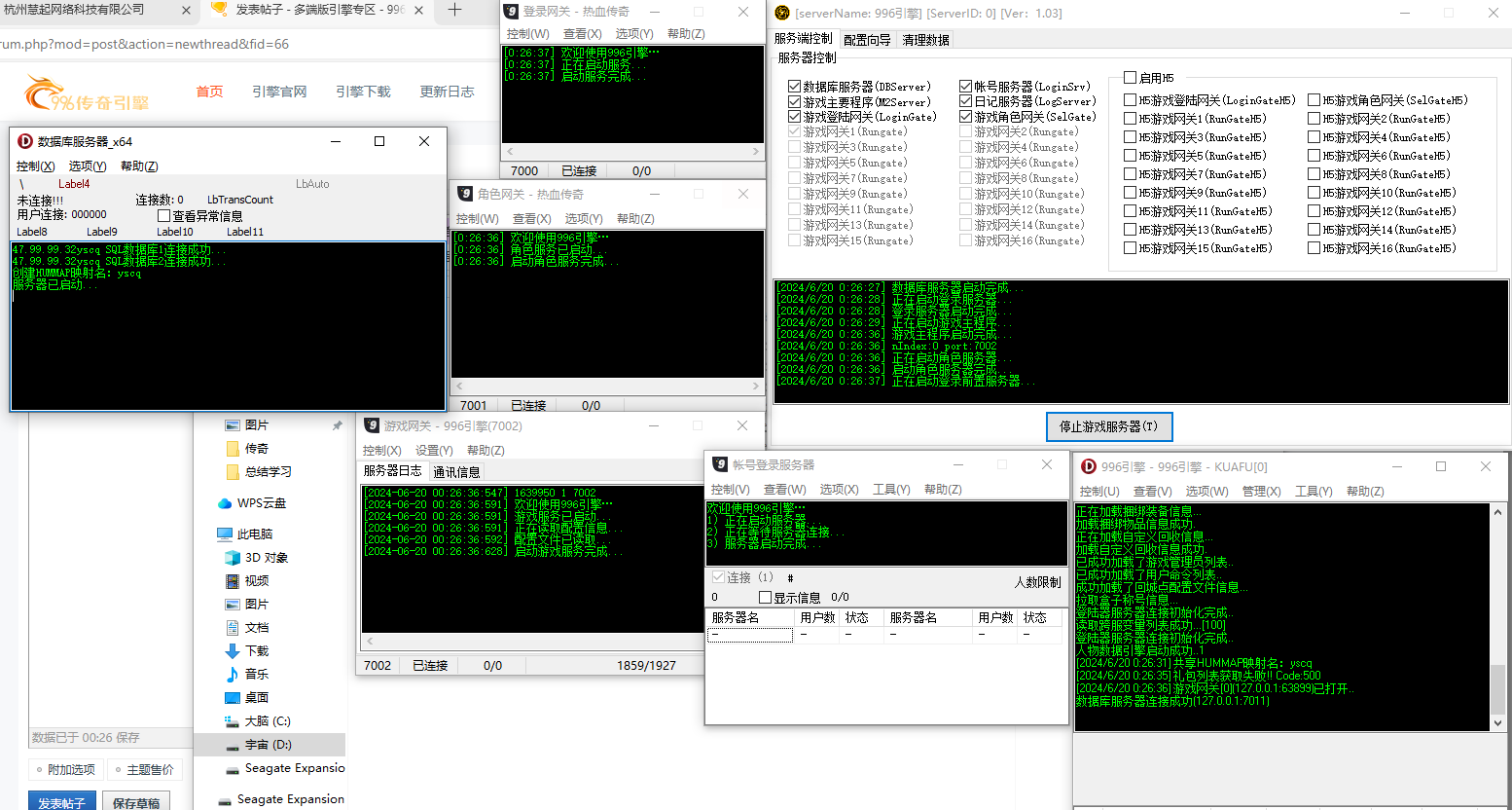Open 设置(Y) menu in 游戏网关
Viewport: 1512px width, 810px height.
[434, 451]
